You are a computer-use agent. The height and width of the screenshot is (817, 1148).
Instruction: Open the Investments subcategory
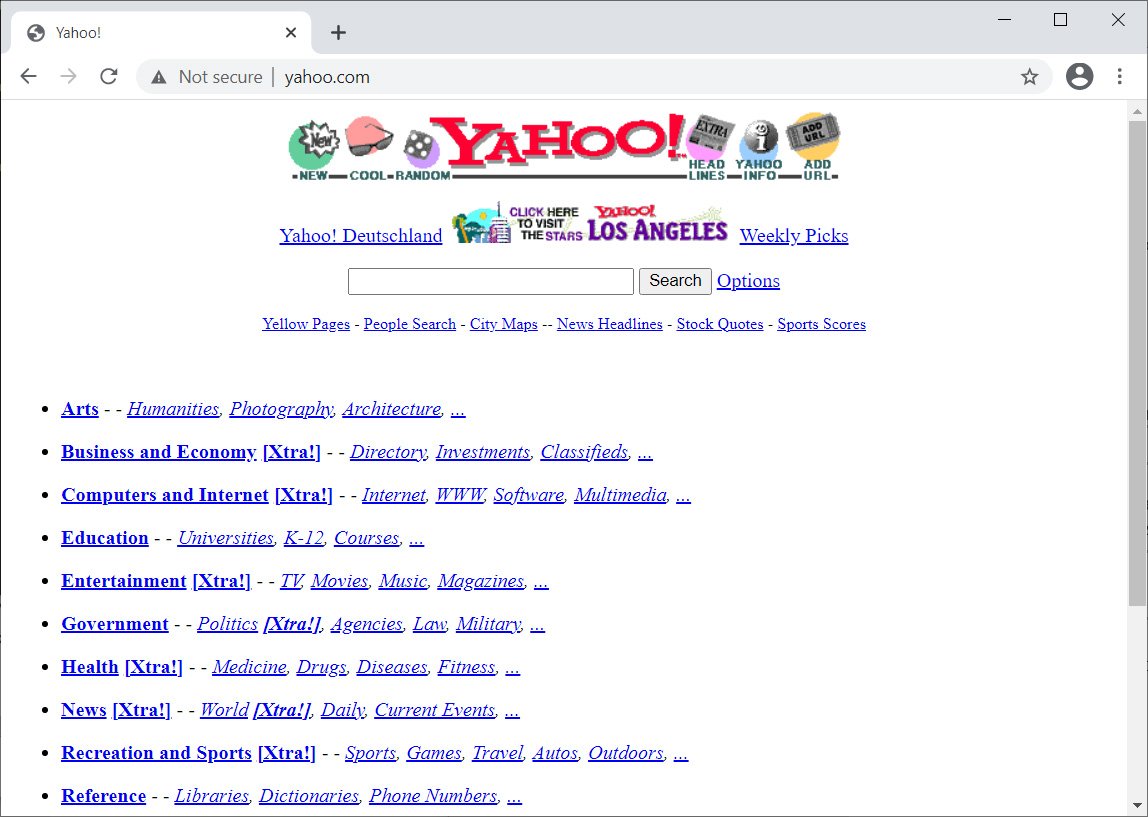tap(482, 452)
